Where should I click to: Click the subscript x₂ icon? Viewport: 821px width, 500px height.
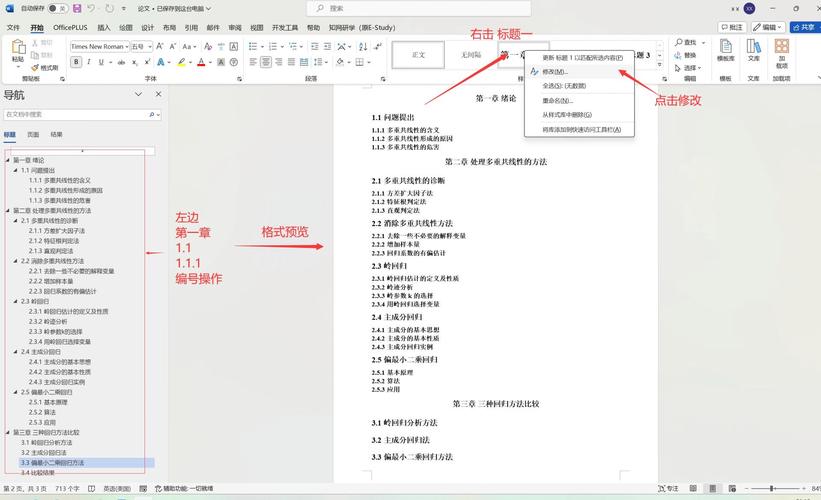pos(135,62)
